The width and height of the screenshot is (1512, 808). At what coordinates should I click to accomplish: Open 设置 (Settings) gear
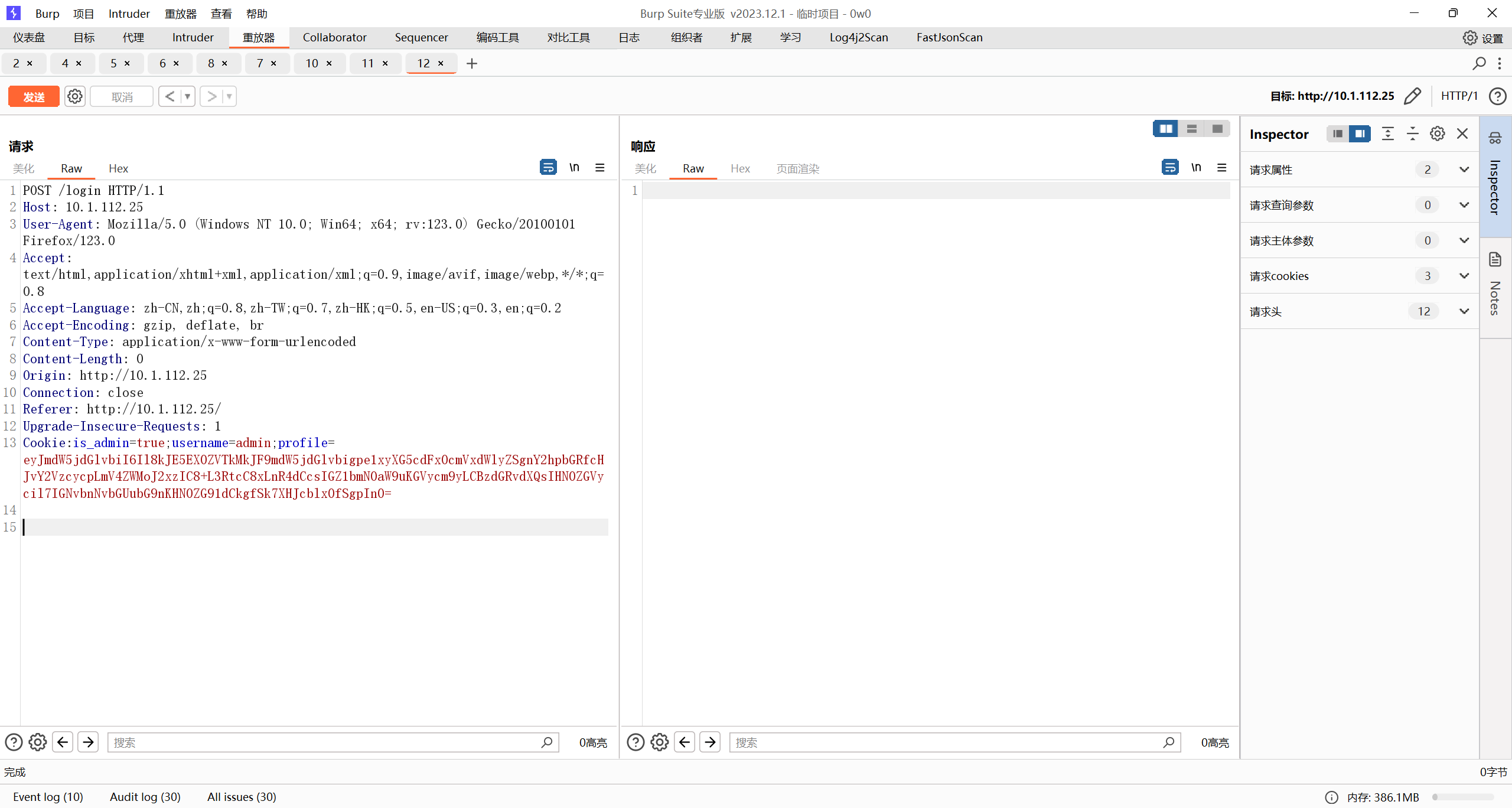1482,38
